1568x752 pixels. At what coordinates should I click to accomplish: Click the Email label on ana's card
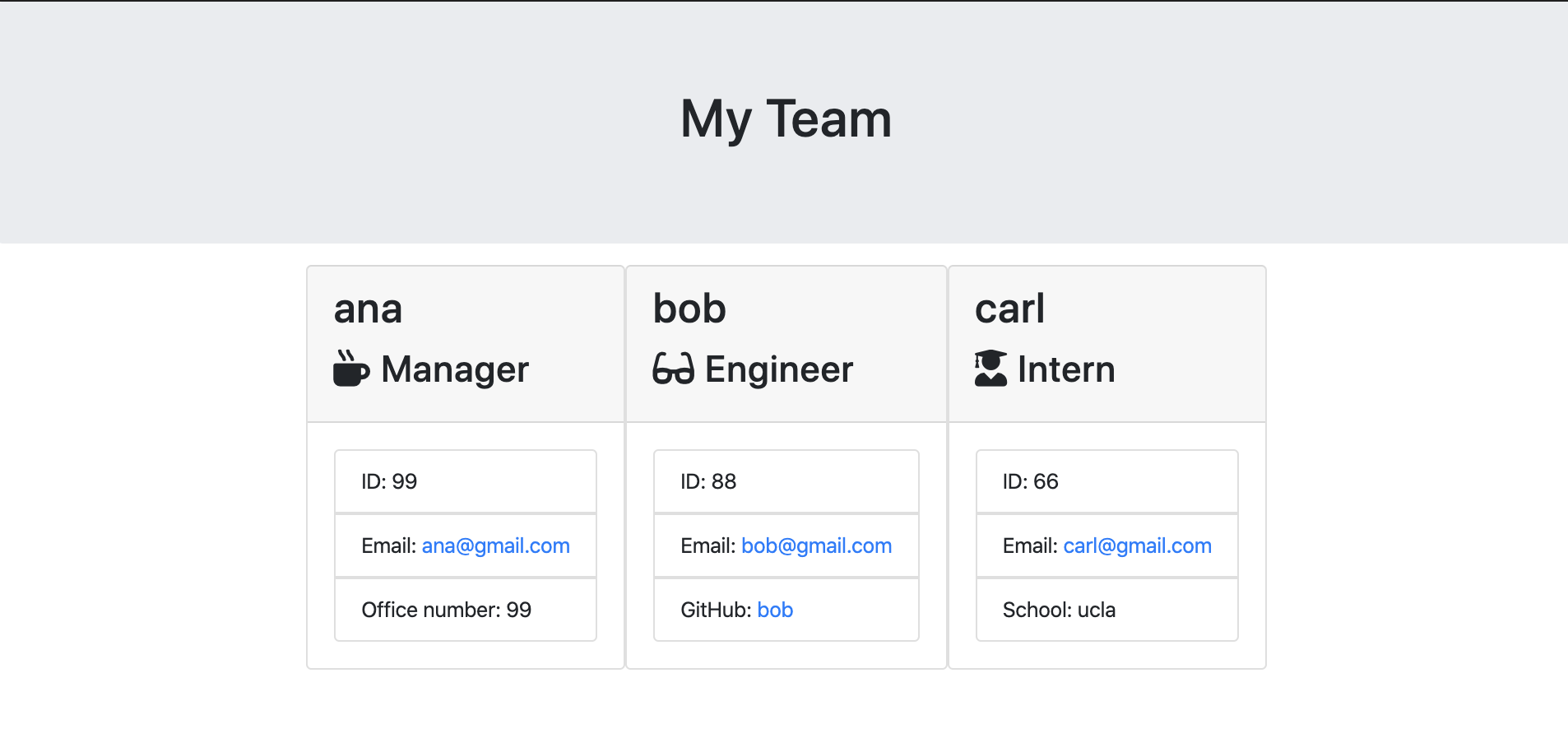pos(388,545)
